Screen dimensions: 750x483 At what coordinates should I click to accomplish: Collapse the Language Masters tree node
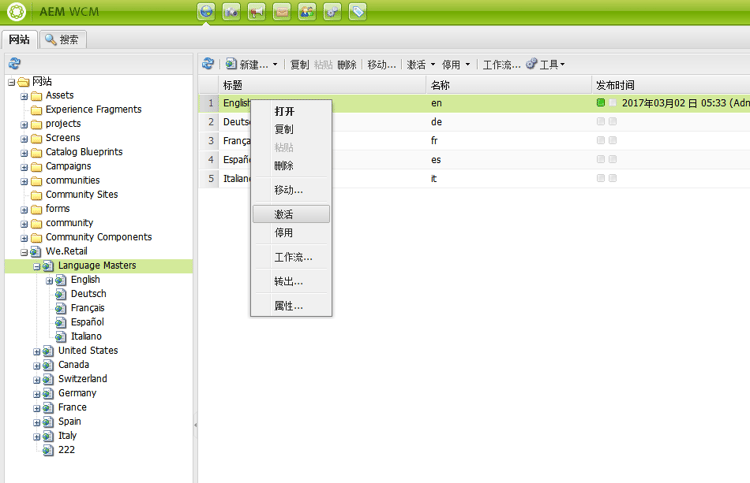tap(36, 267)
